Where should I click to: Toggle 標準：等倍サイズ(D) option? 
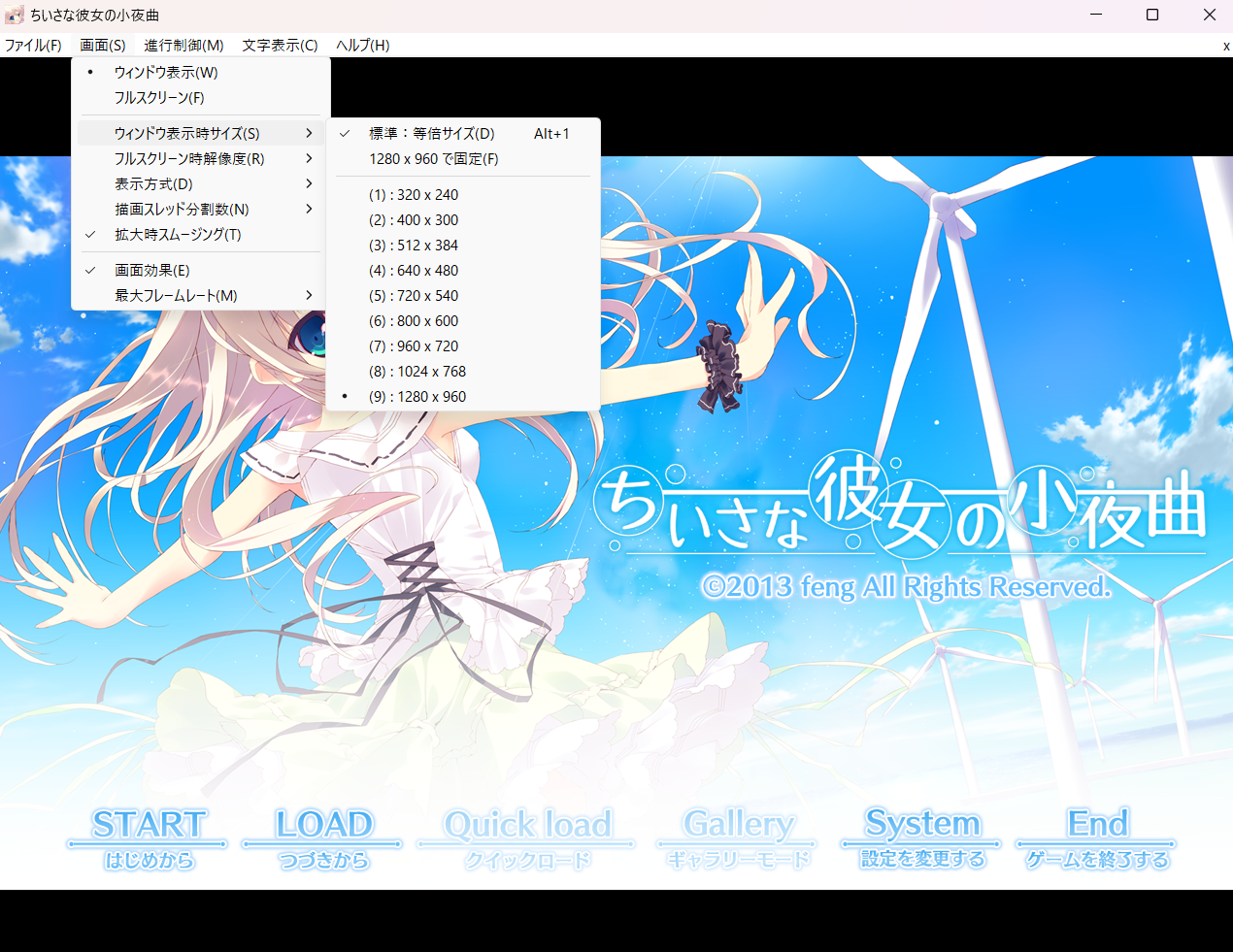pyautogui.click(x=463, y=134)
